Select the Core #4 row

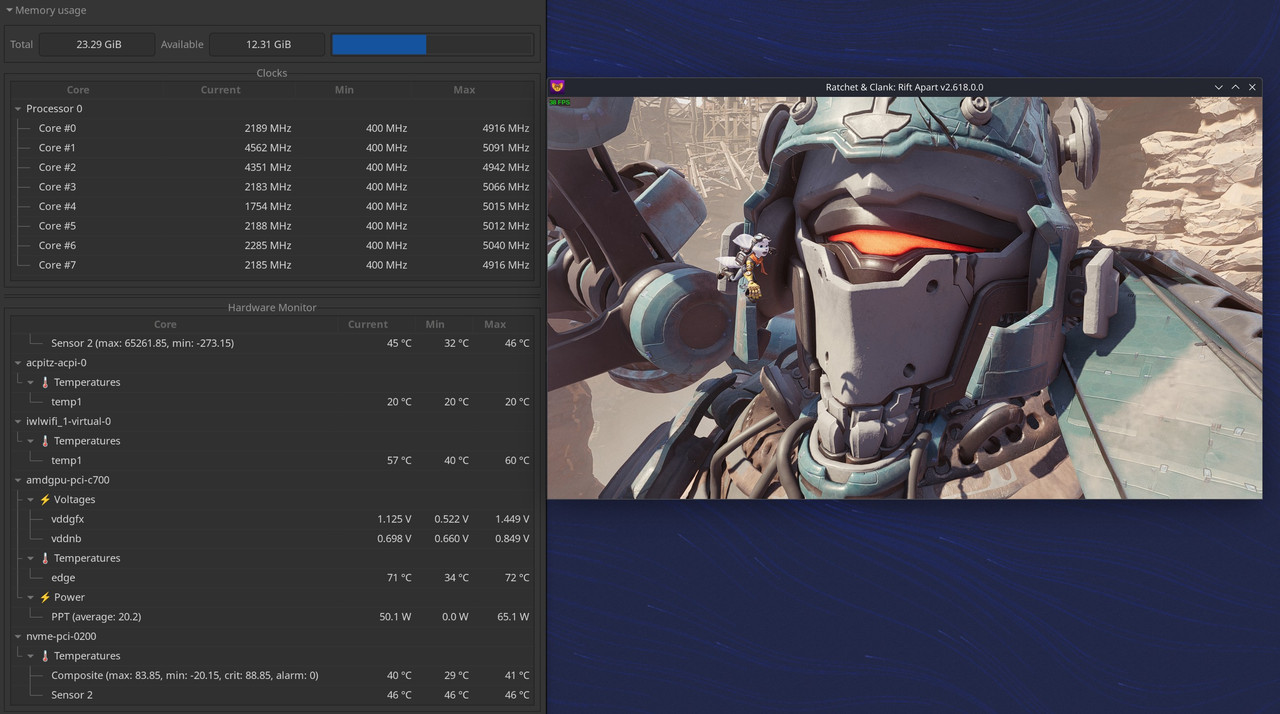272,206
